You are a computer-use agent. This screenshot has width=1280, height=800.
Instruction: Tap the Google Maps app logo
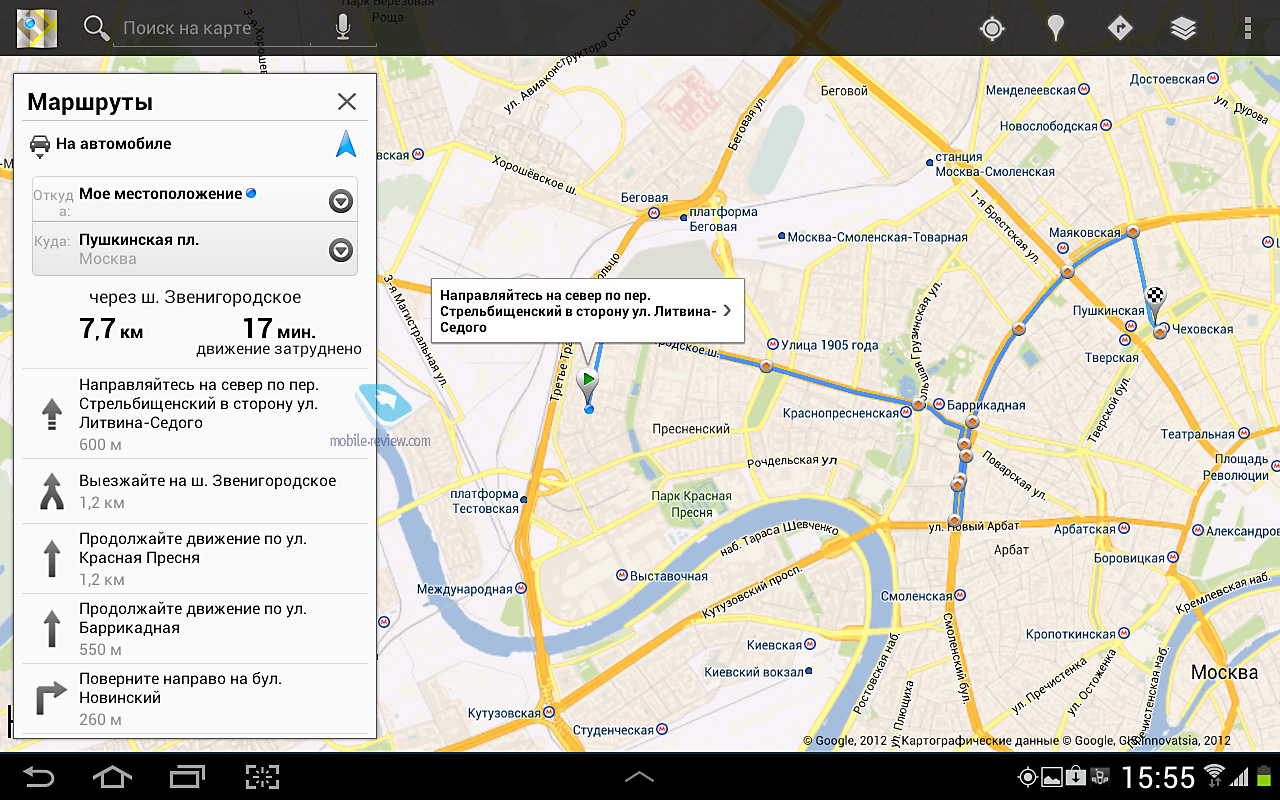point(36,28)
